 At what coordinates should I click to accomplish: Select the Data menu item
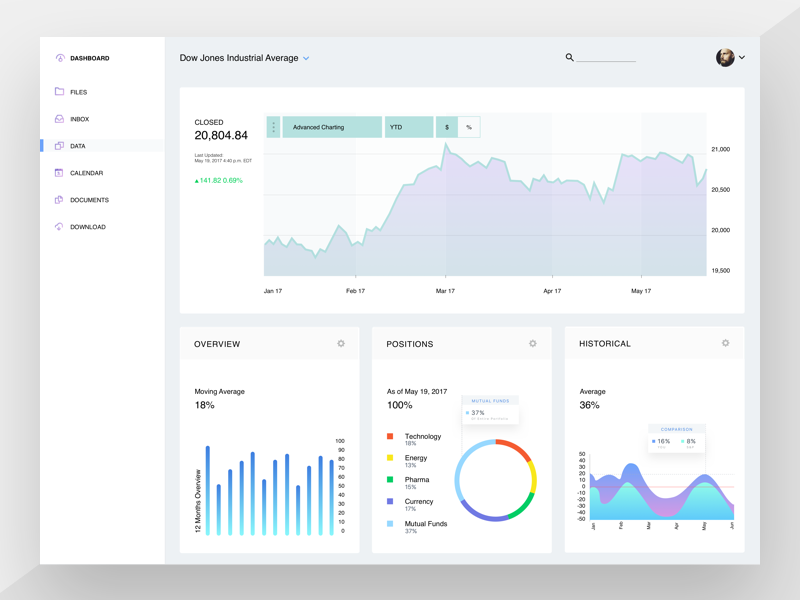click(x=78, y=146)
